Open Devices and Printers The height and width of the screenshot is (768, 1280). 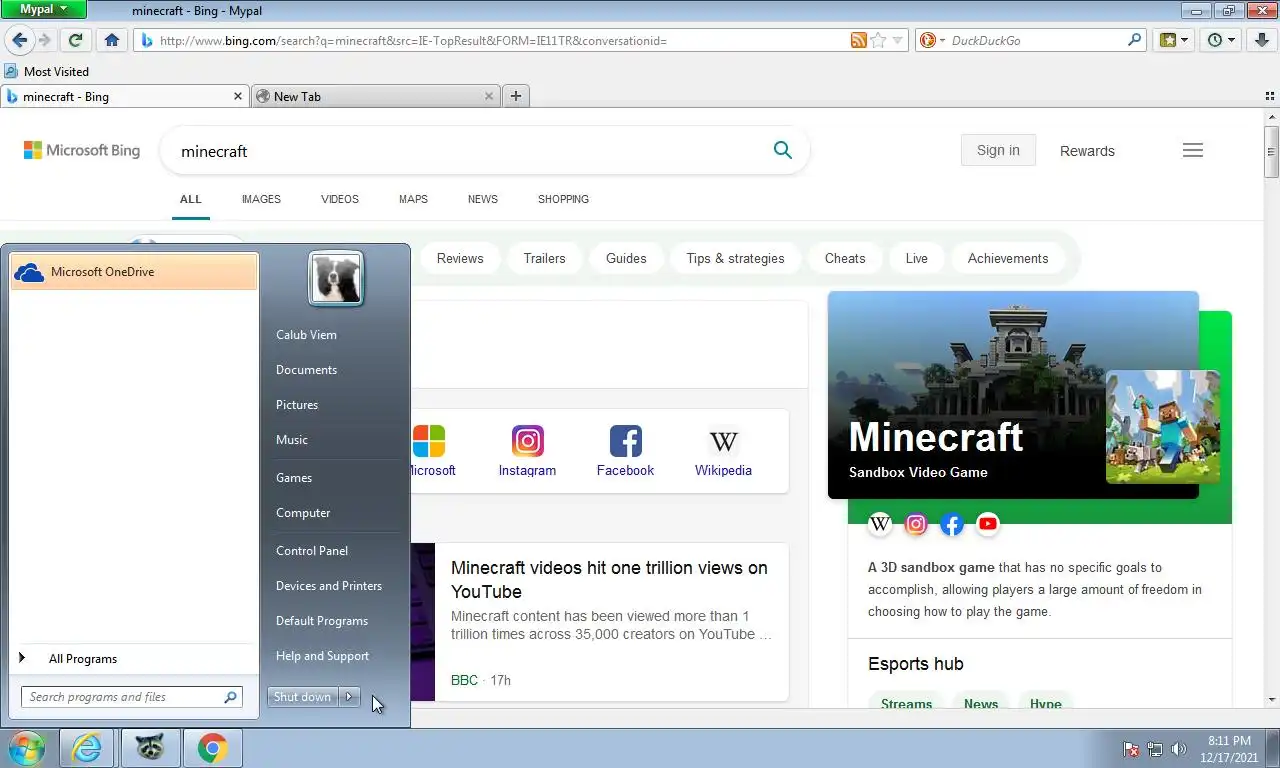point(329,586)
